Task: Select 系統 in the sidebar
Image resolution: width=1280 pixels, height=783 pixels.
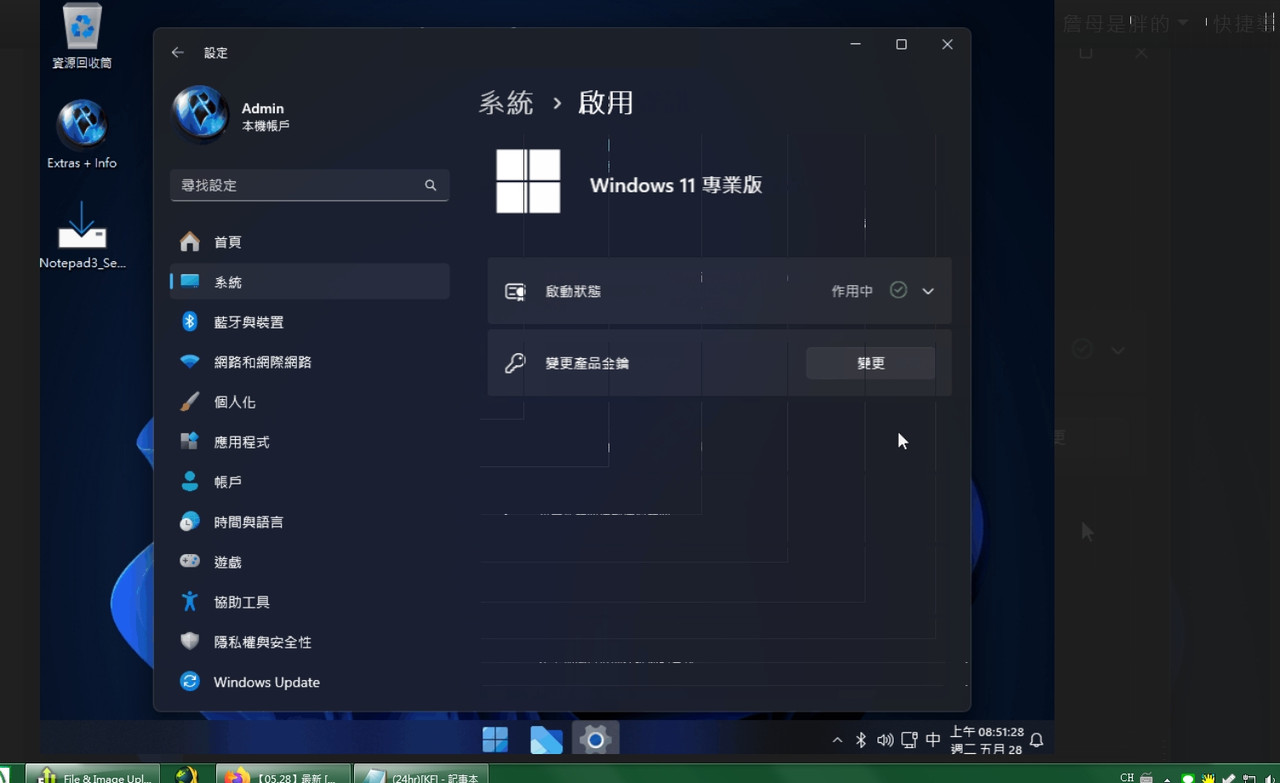Action: pos(309,282)
